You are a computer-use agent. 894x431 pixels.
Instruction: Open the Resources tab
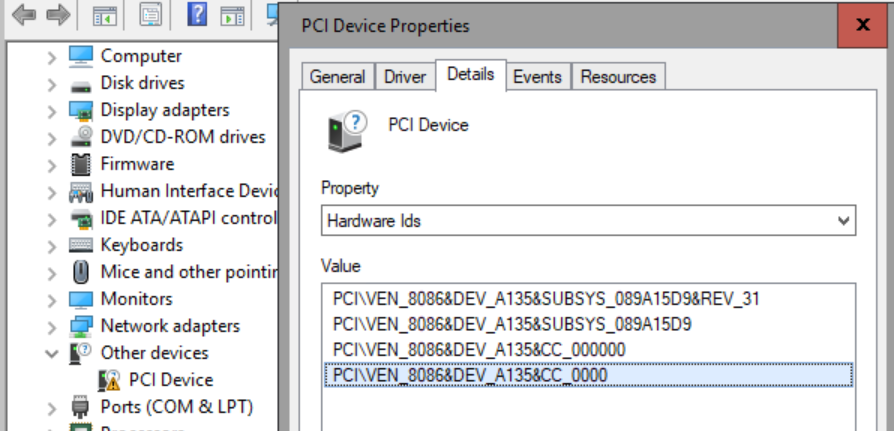click(618, 77)
